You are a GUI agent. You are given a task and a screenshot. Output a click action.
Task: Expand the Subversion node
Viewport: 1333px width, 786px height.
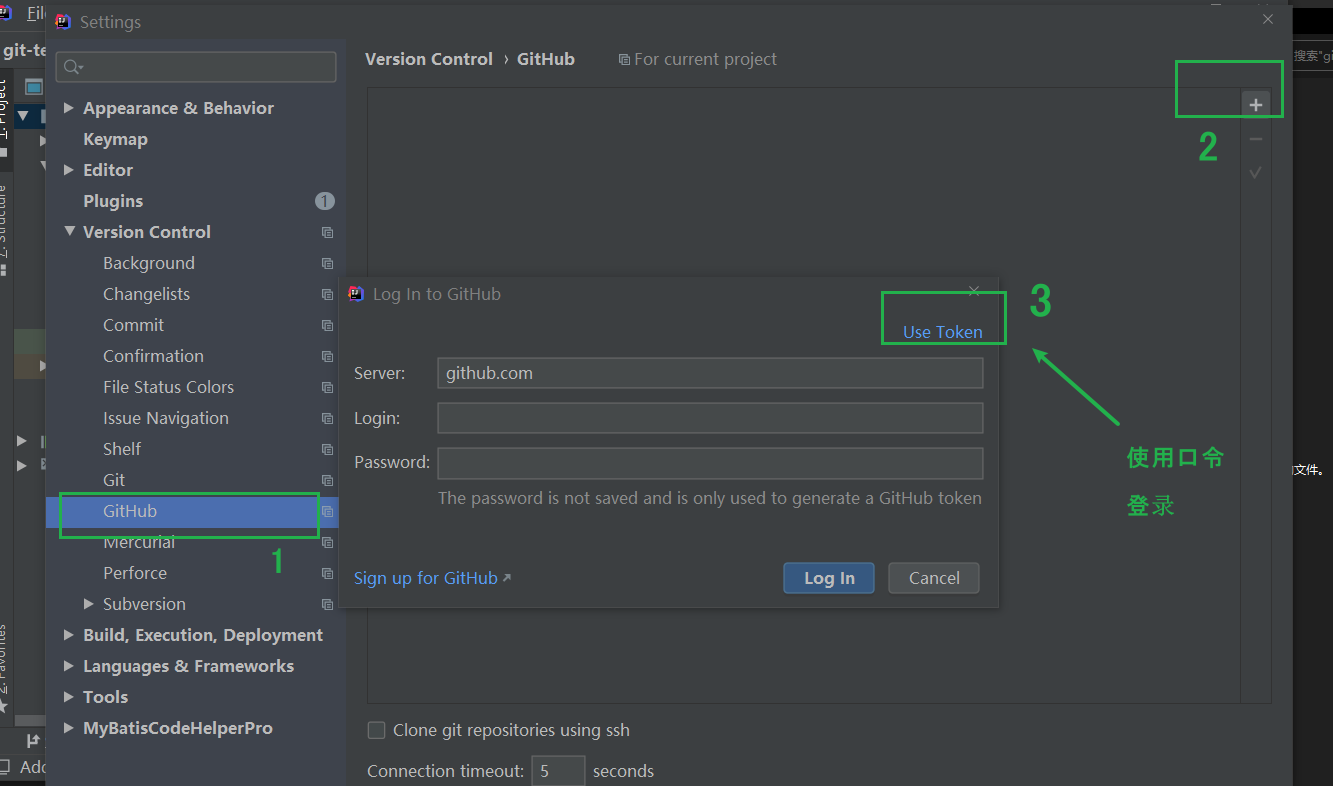(x=89, y=604)
